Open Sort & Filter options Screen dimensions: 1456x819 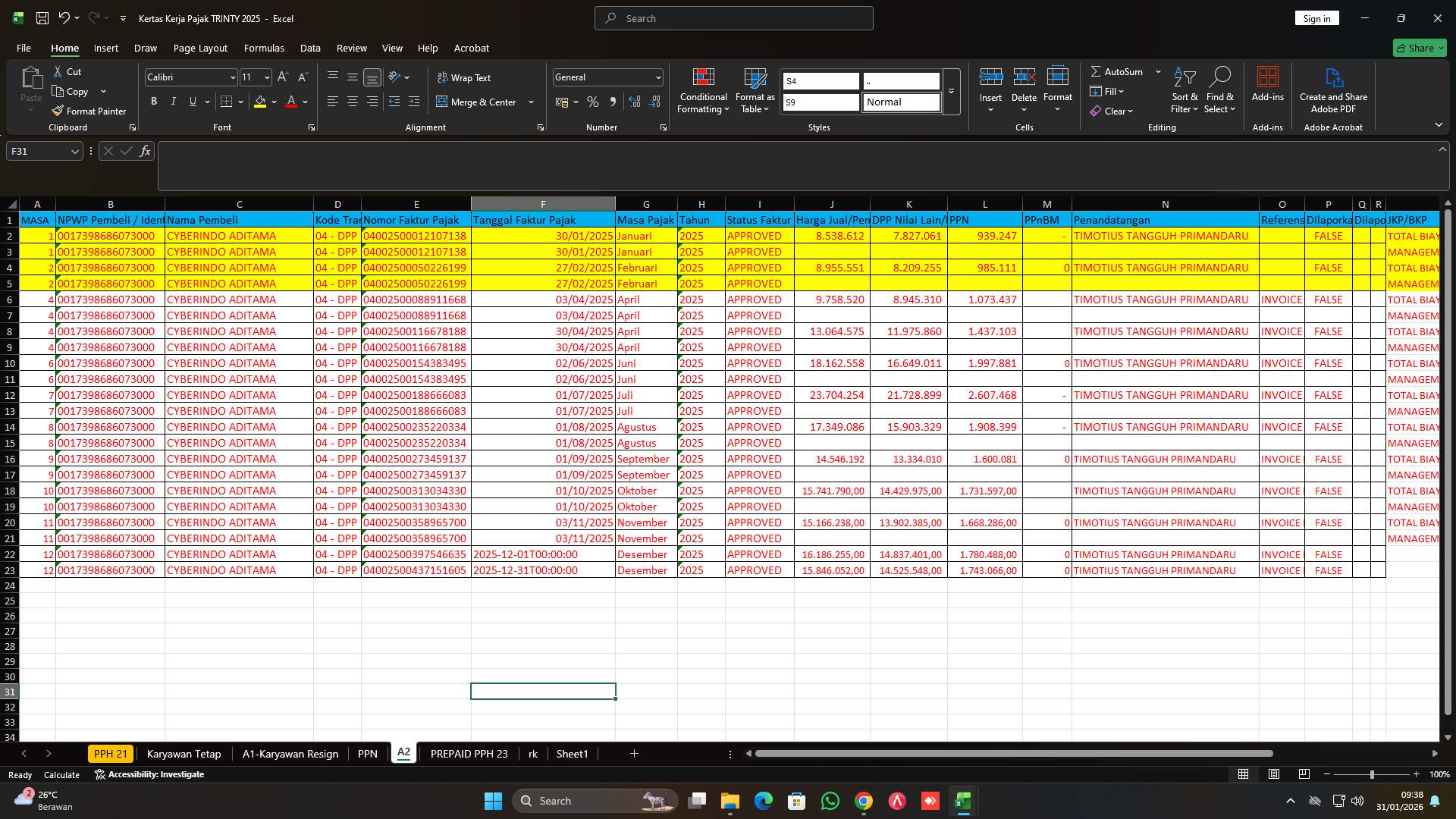[x=1184, y=91]
